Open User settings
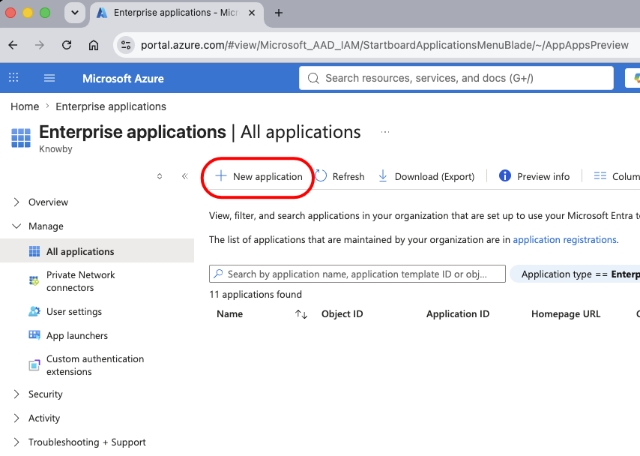Screen dimensions: 640x456 (74, 311)
